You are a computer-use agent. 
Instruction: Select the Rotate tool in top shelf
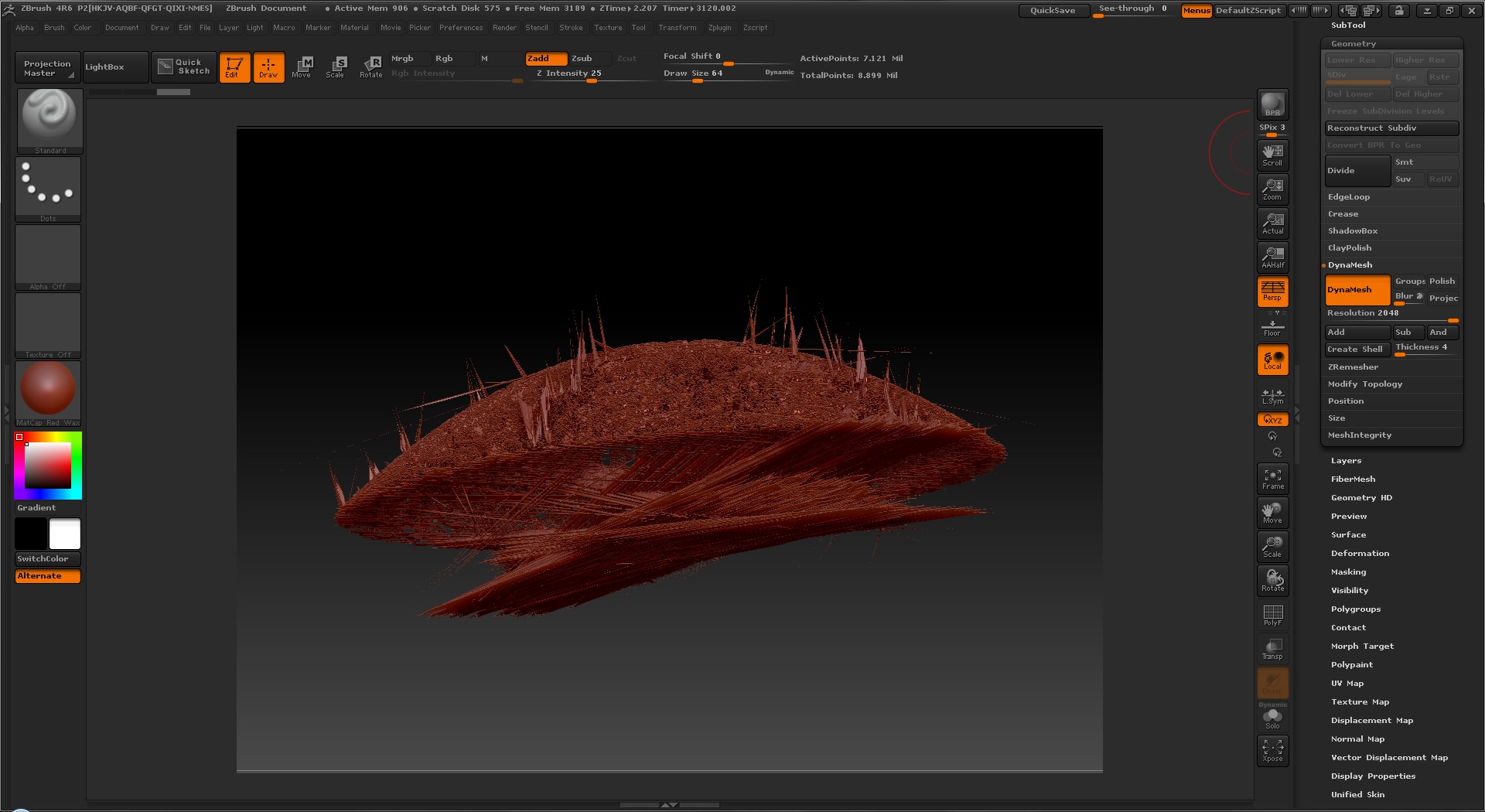tap(370, 67)
